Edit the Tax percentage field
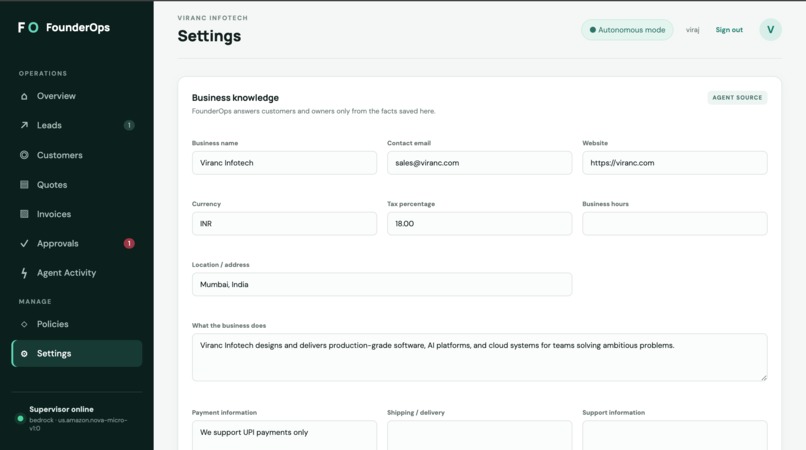Image resolution: width=806 pixels, height=450 pixels. click(479, 223)
